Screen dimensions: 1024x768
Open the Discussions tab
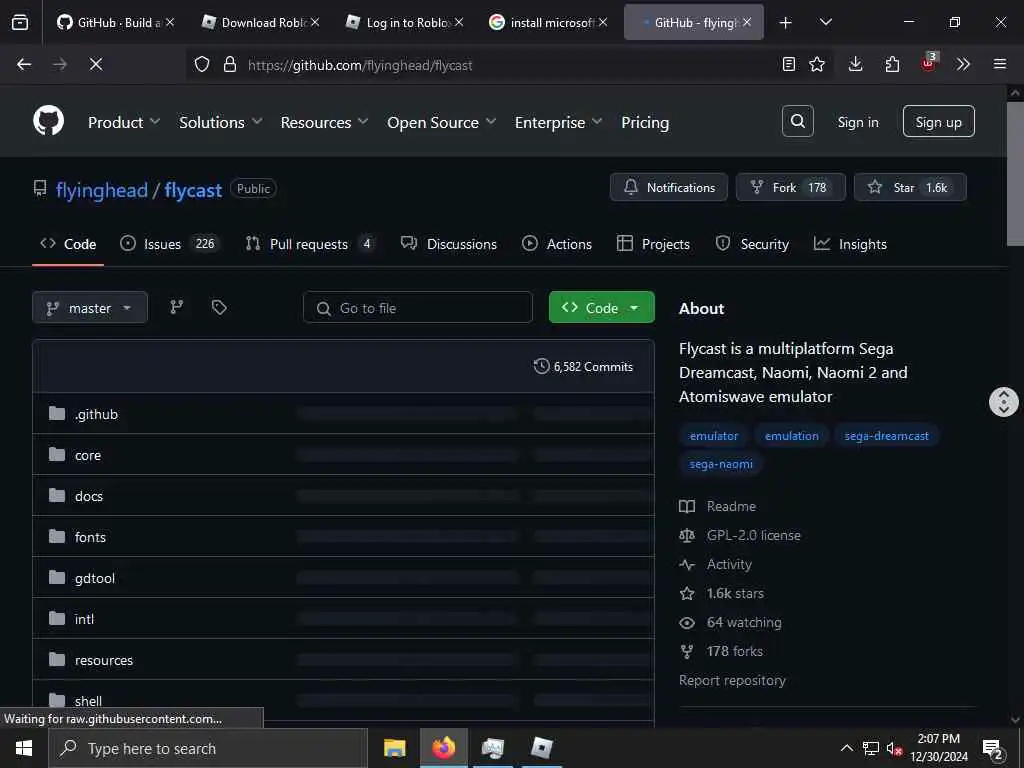pos(449,244)
